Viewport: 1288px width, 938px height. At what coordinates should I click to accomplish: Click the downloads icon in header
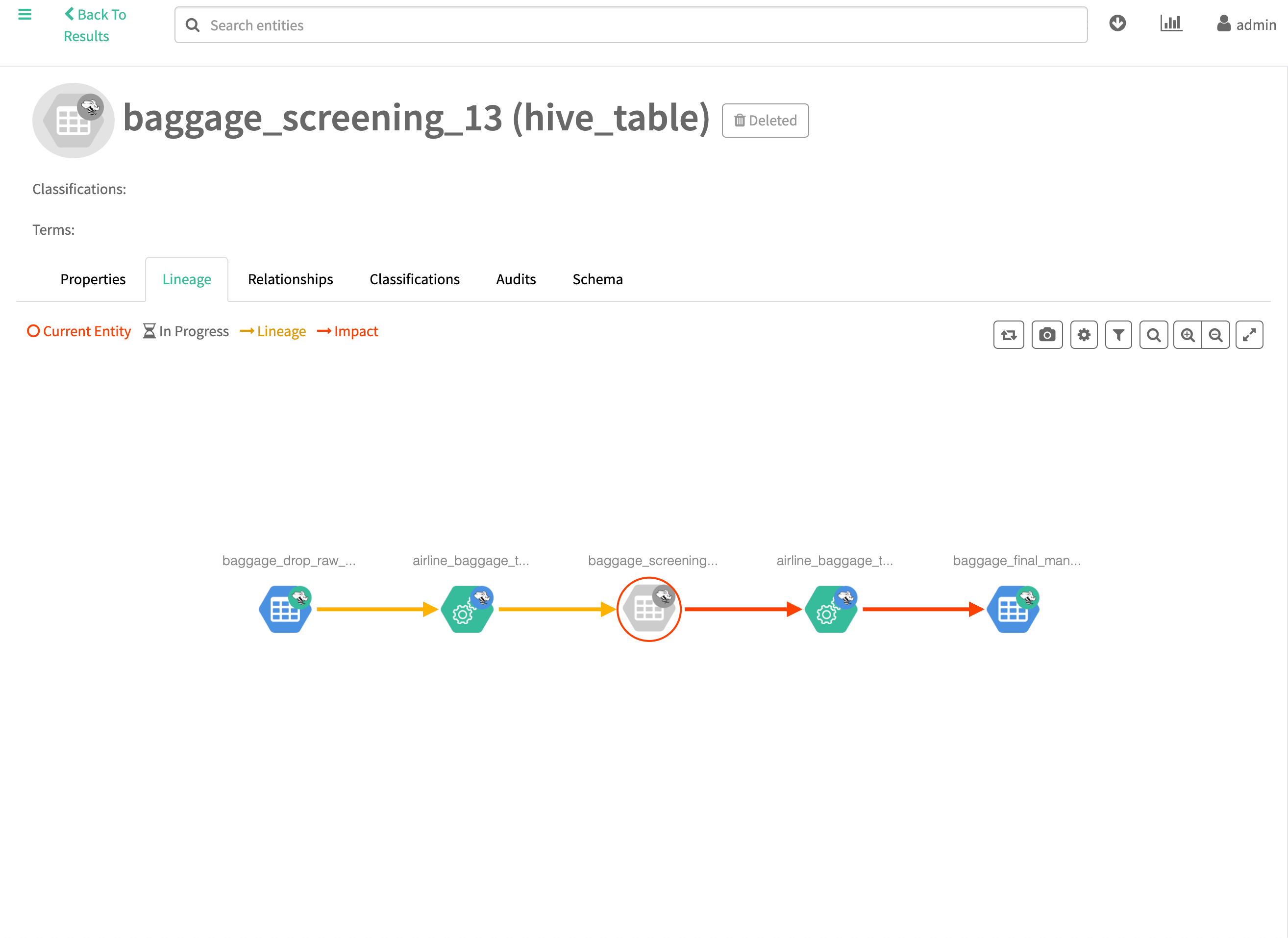pyautogui.click(x=1117, y=24)
